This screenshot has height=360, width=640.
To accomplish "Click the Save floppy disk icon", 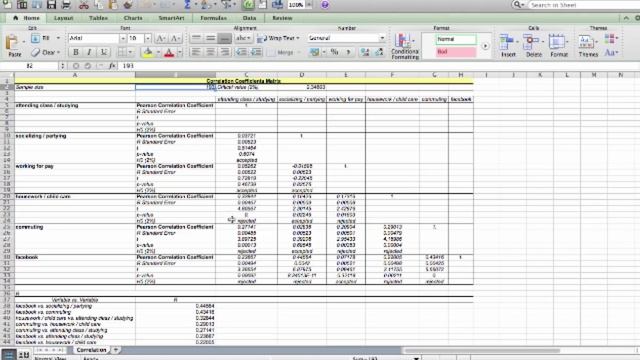I will (x=51, y=5).
